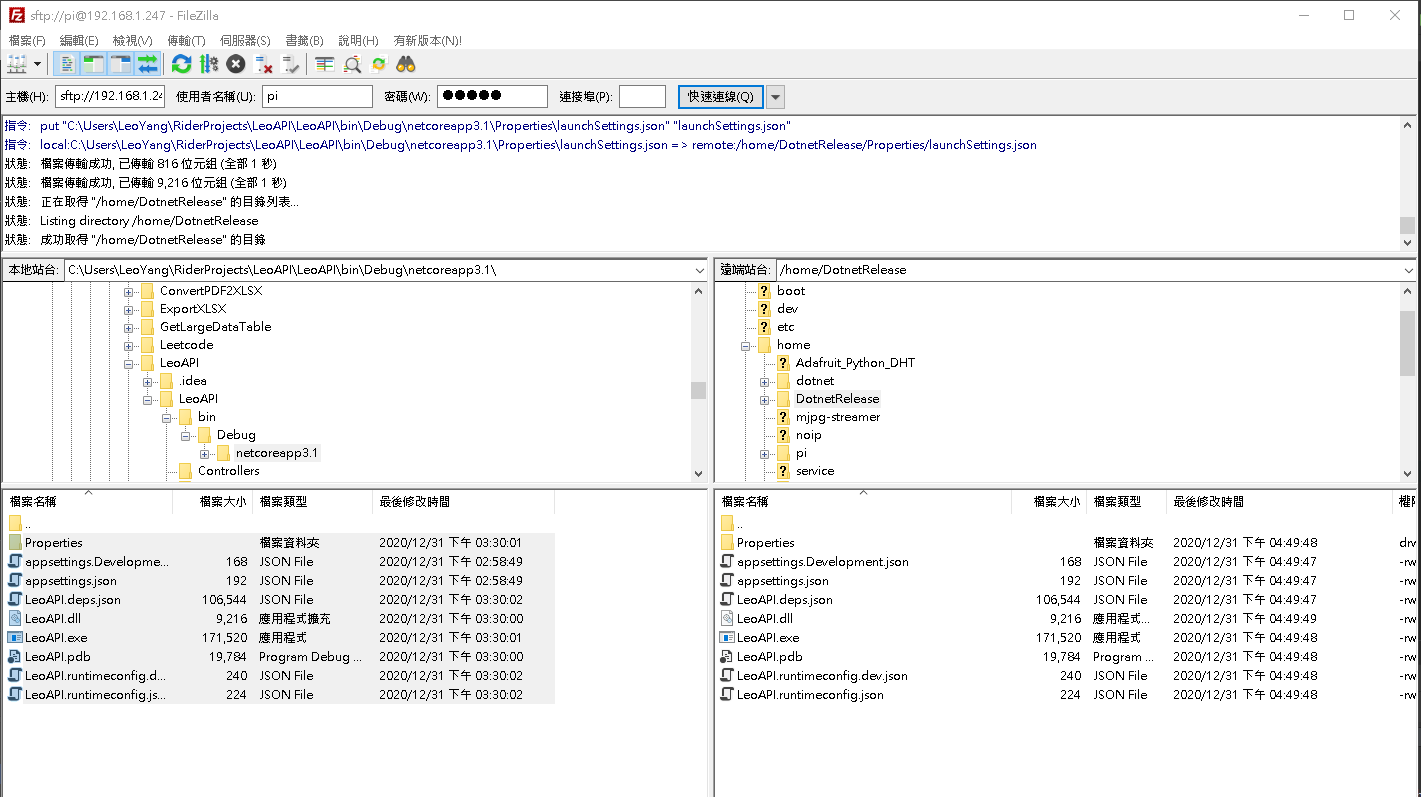The image size is (1421, 797).
Task: Open the 有新版本(N)! menu
Action: (427, 40)
